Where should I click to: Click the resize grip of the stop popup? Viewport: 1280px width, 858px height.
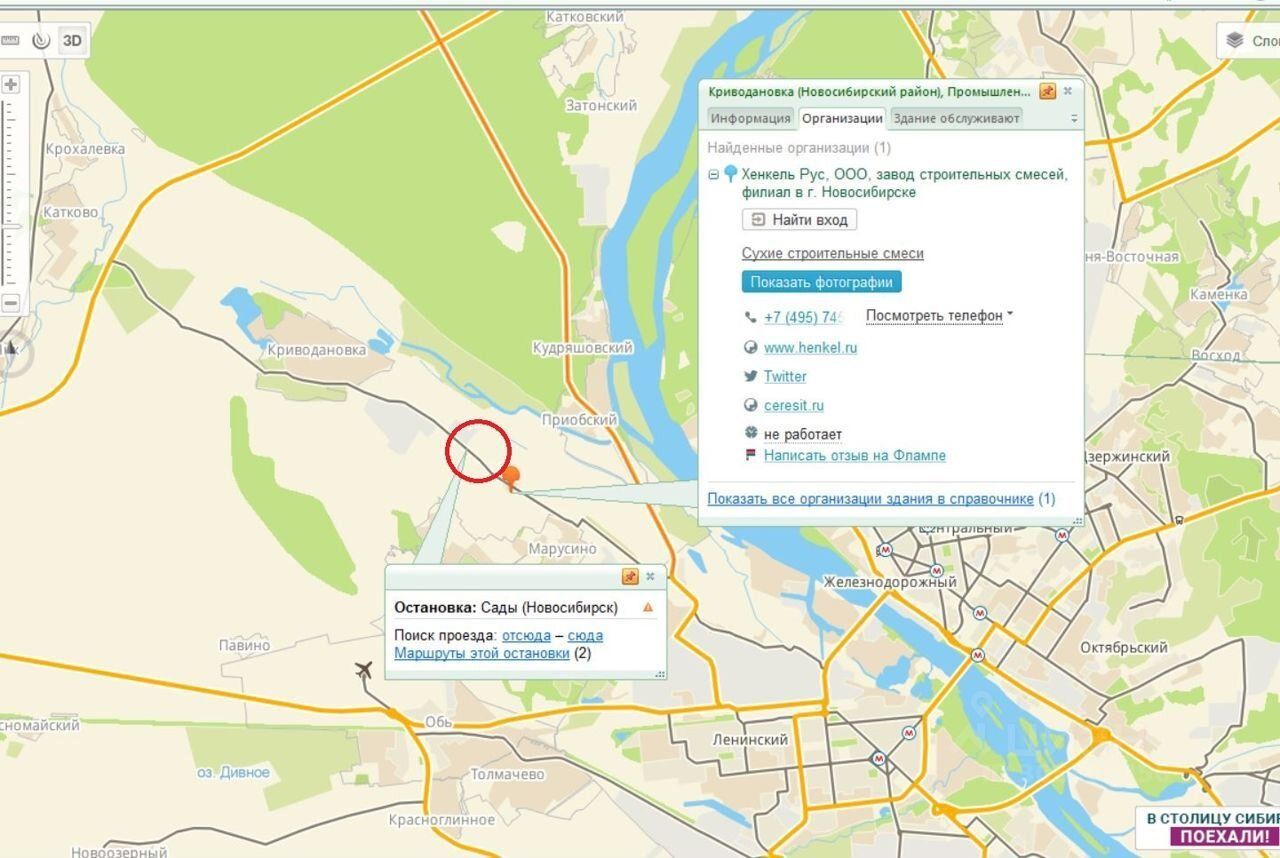(x=660, y=674)
